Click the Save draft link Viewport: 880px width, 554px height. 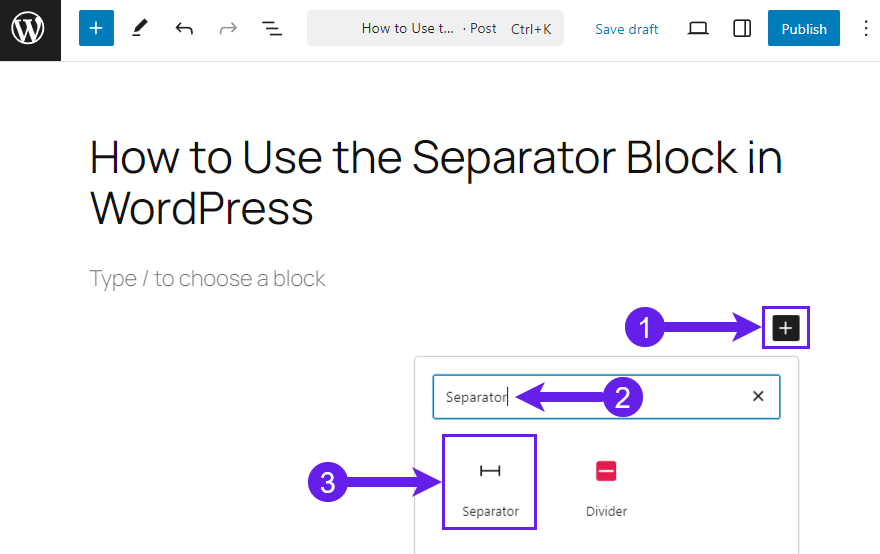pos(626,29)
